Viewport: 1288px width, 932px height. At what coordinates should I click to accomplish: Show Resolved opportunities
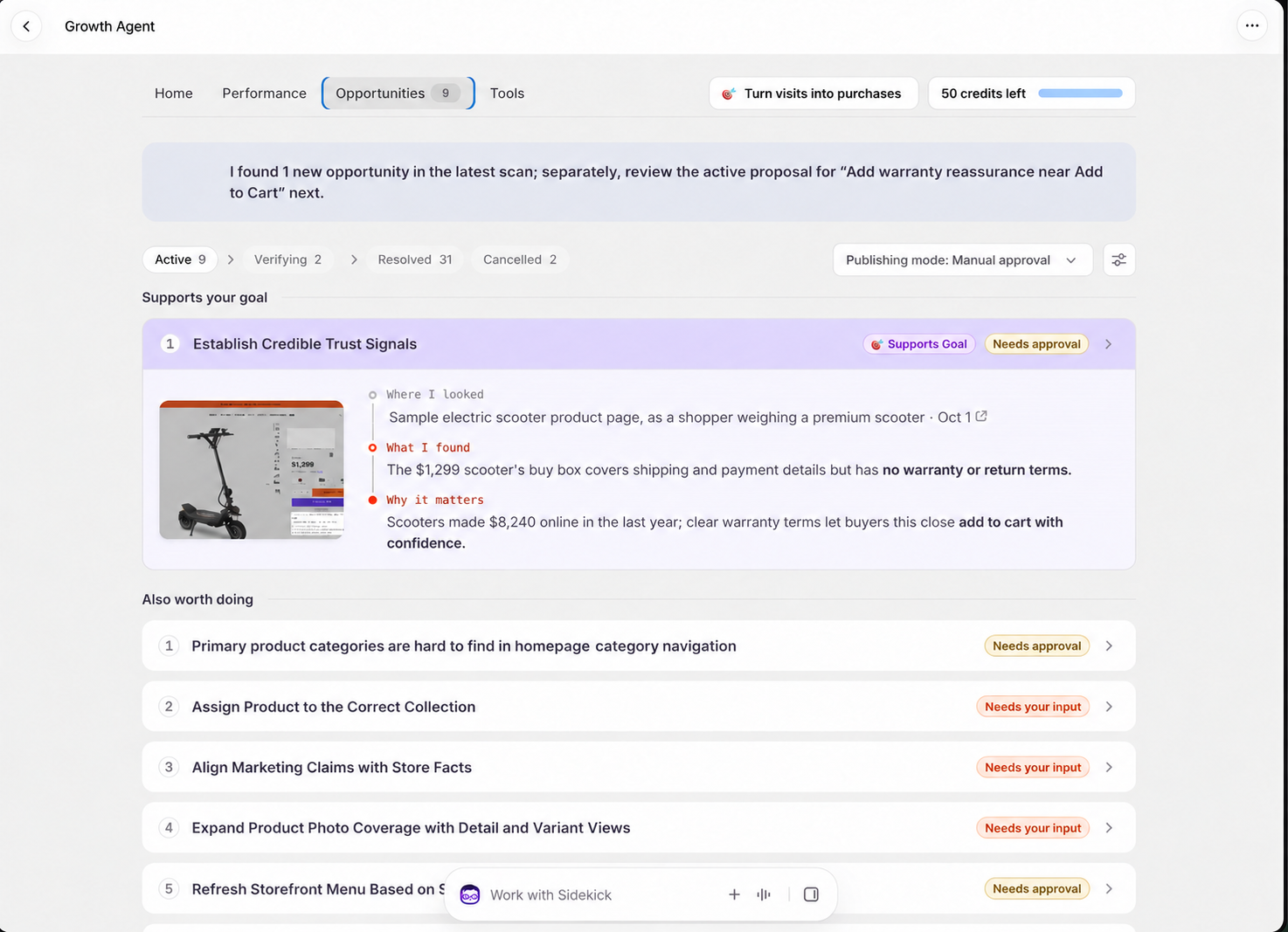coord(415,259)
